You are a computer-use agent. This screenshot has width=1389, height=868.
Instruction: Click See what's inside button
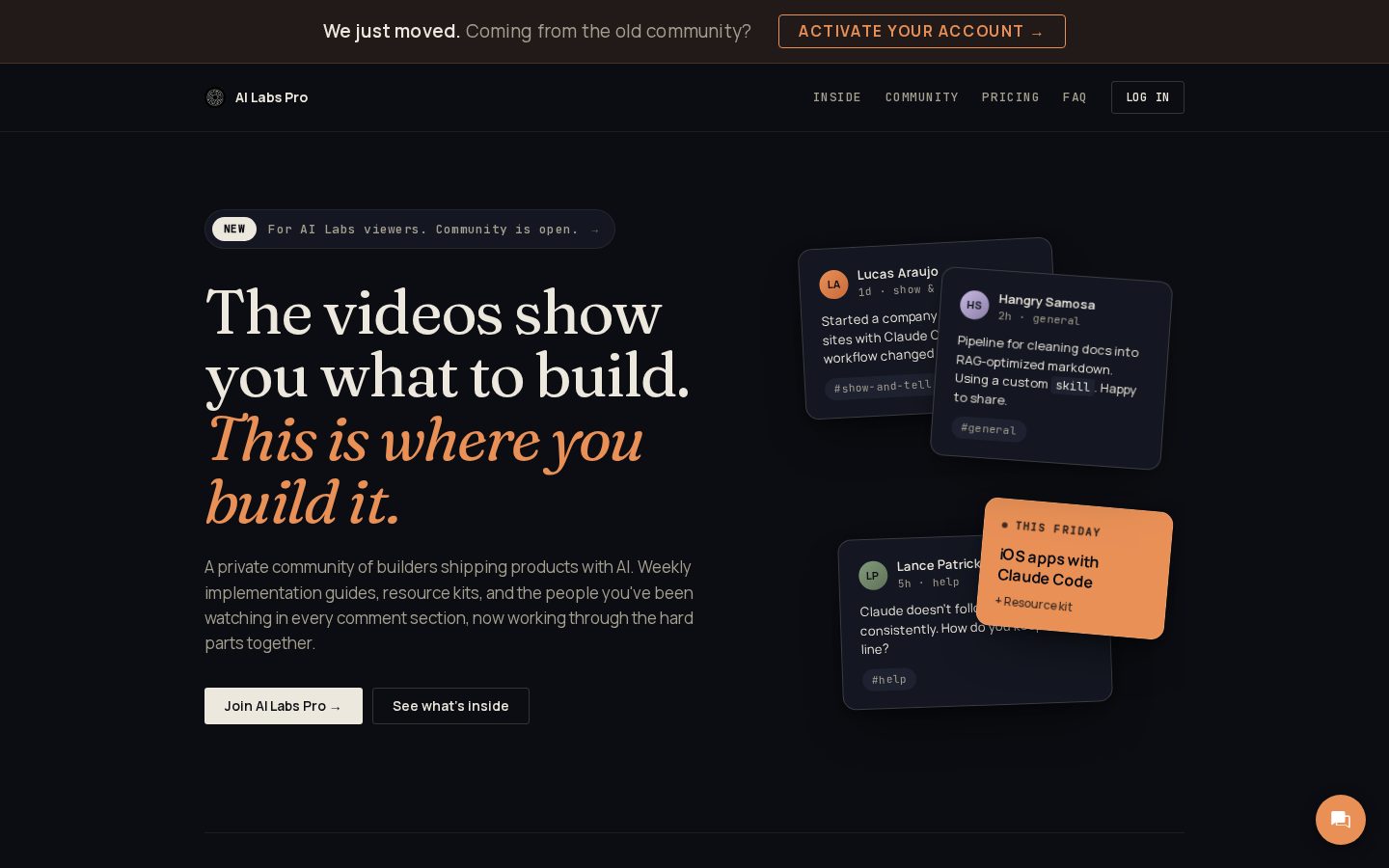point(450,706)
